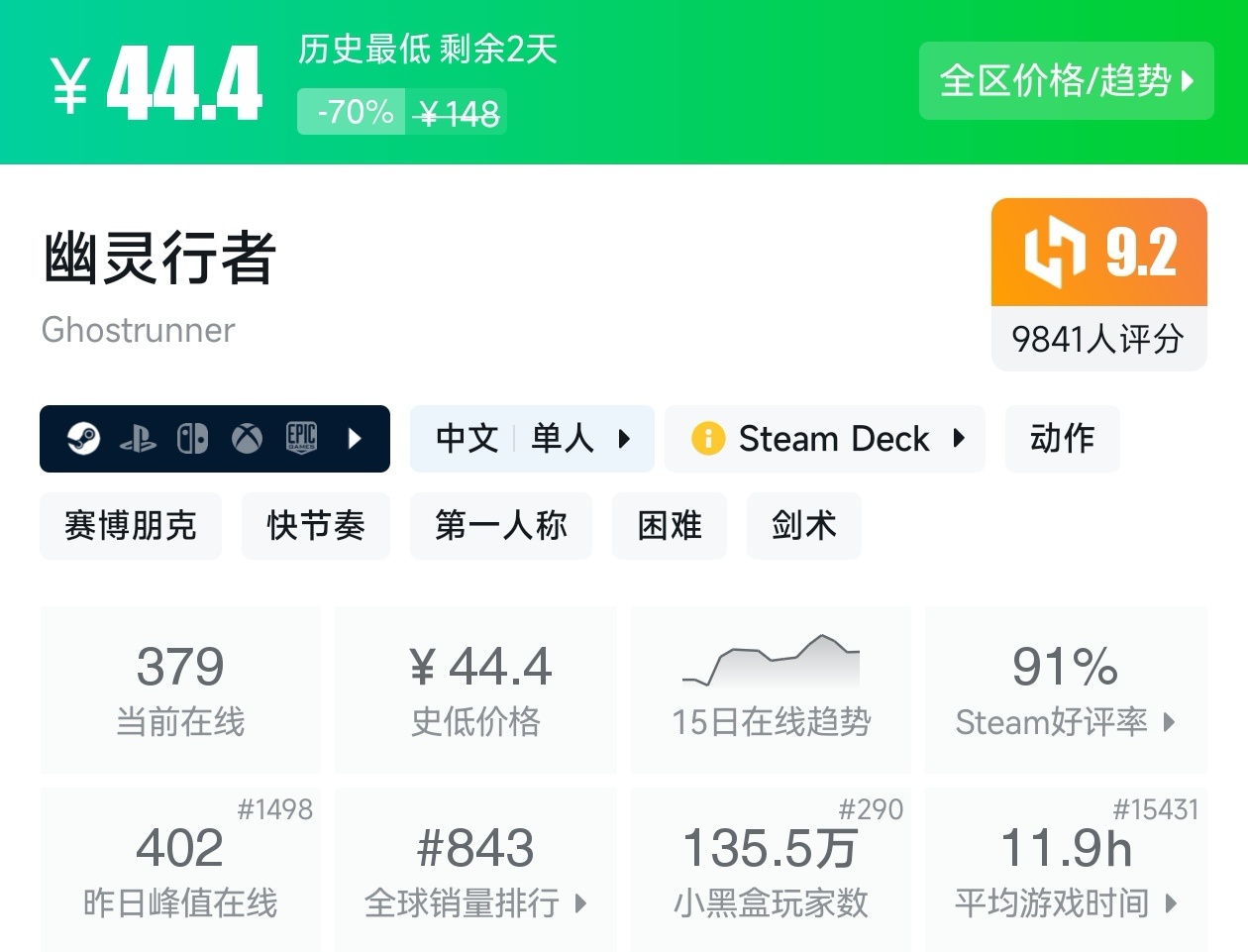The height and width of the screenshot is (952, 1248).
Task: Click the 9841人评分 rating count
Action: (x=1097, y=339)
